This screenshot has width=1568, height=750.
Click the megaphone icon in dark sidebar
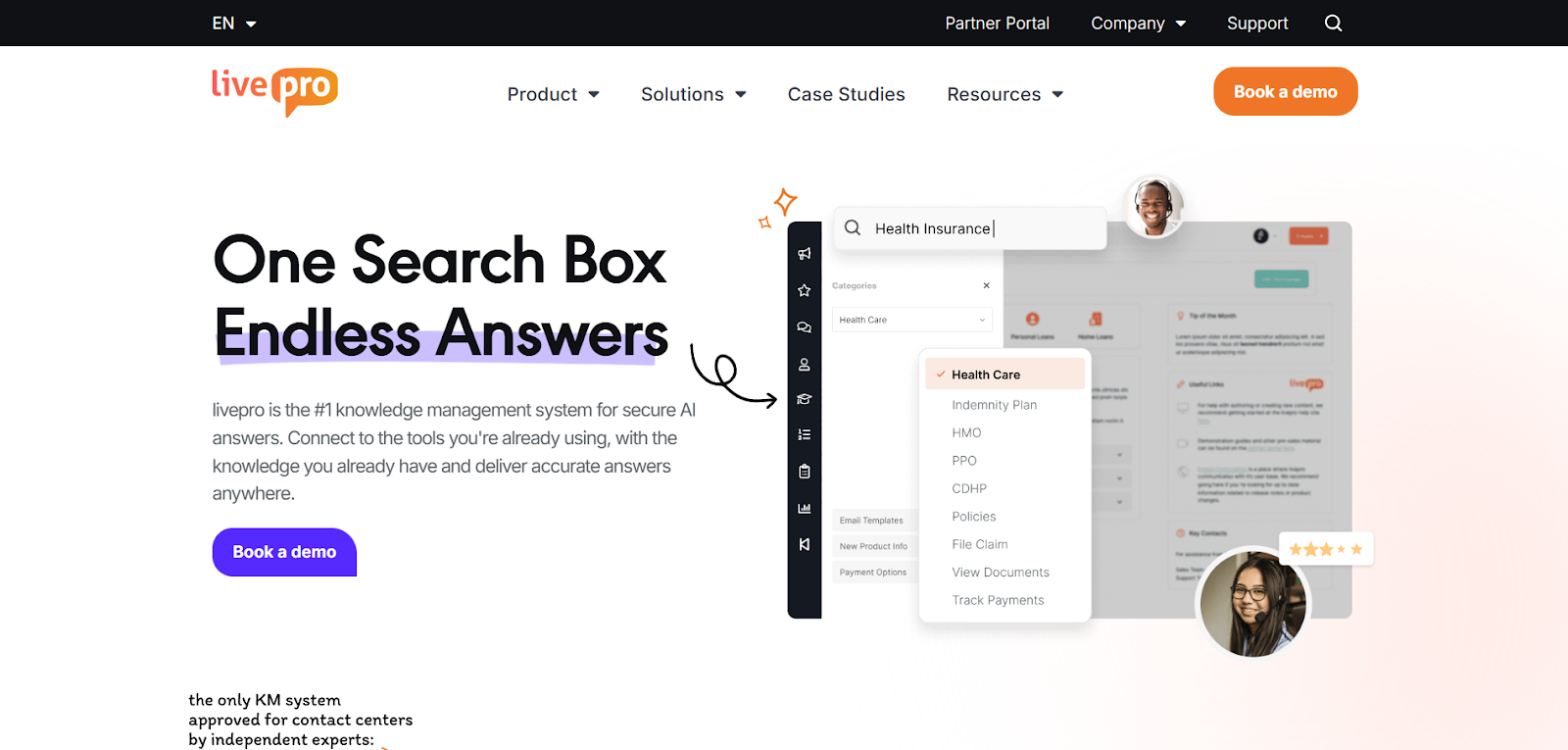(x=805, y=254)
